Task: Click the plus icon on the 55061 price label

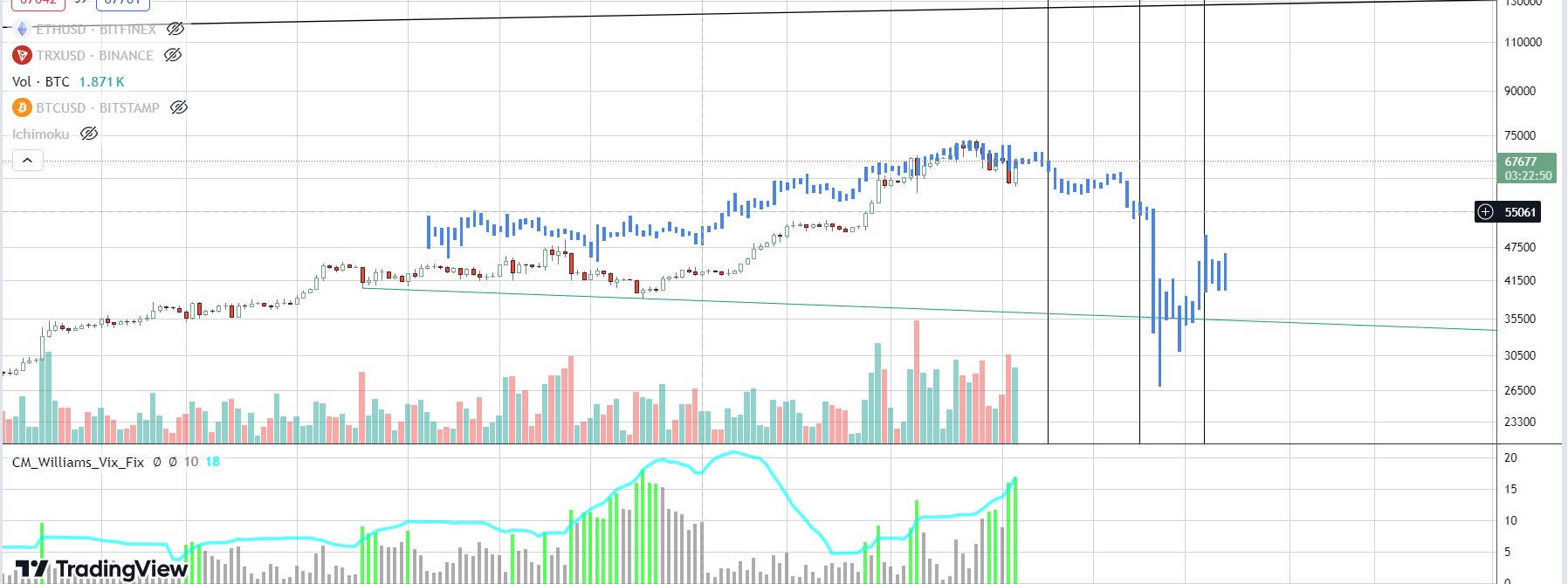Action: [x=1486, y=212]
